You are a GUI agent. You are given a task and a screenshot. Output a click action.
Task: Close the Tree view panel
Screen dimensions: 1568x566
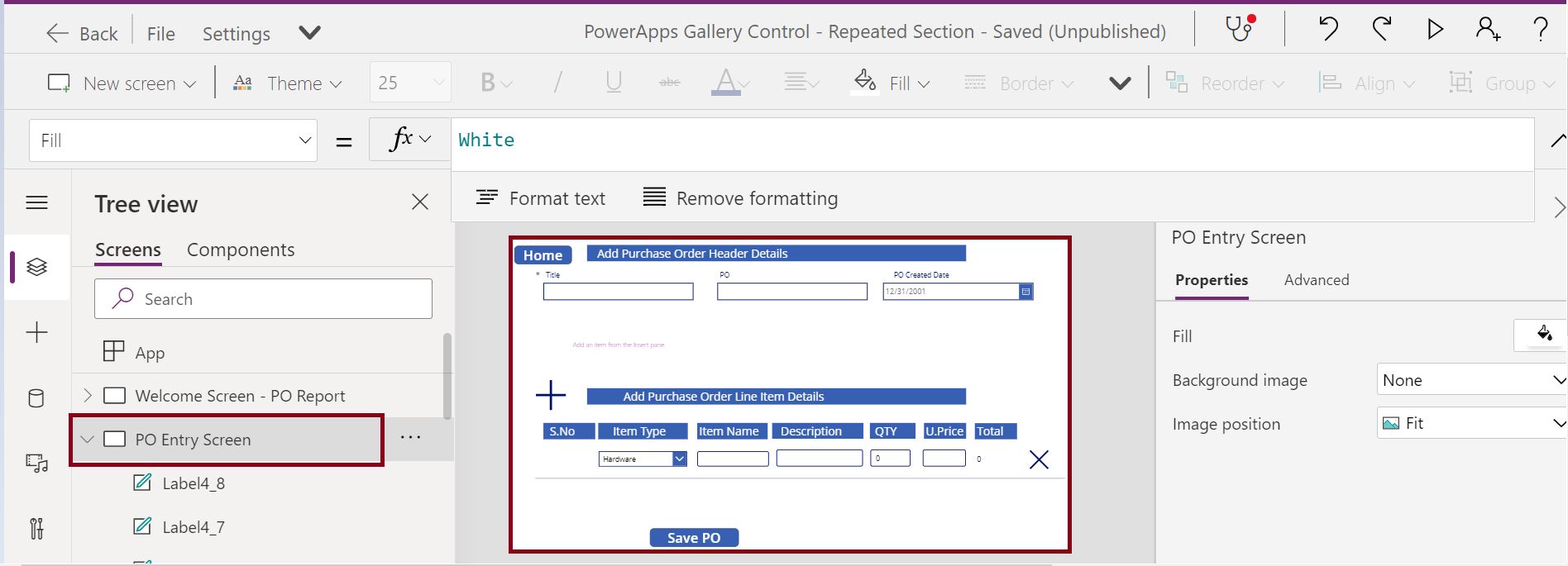420,202
